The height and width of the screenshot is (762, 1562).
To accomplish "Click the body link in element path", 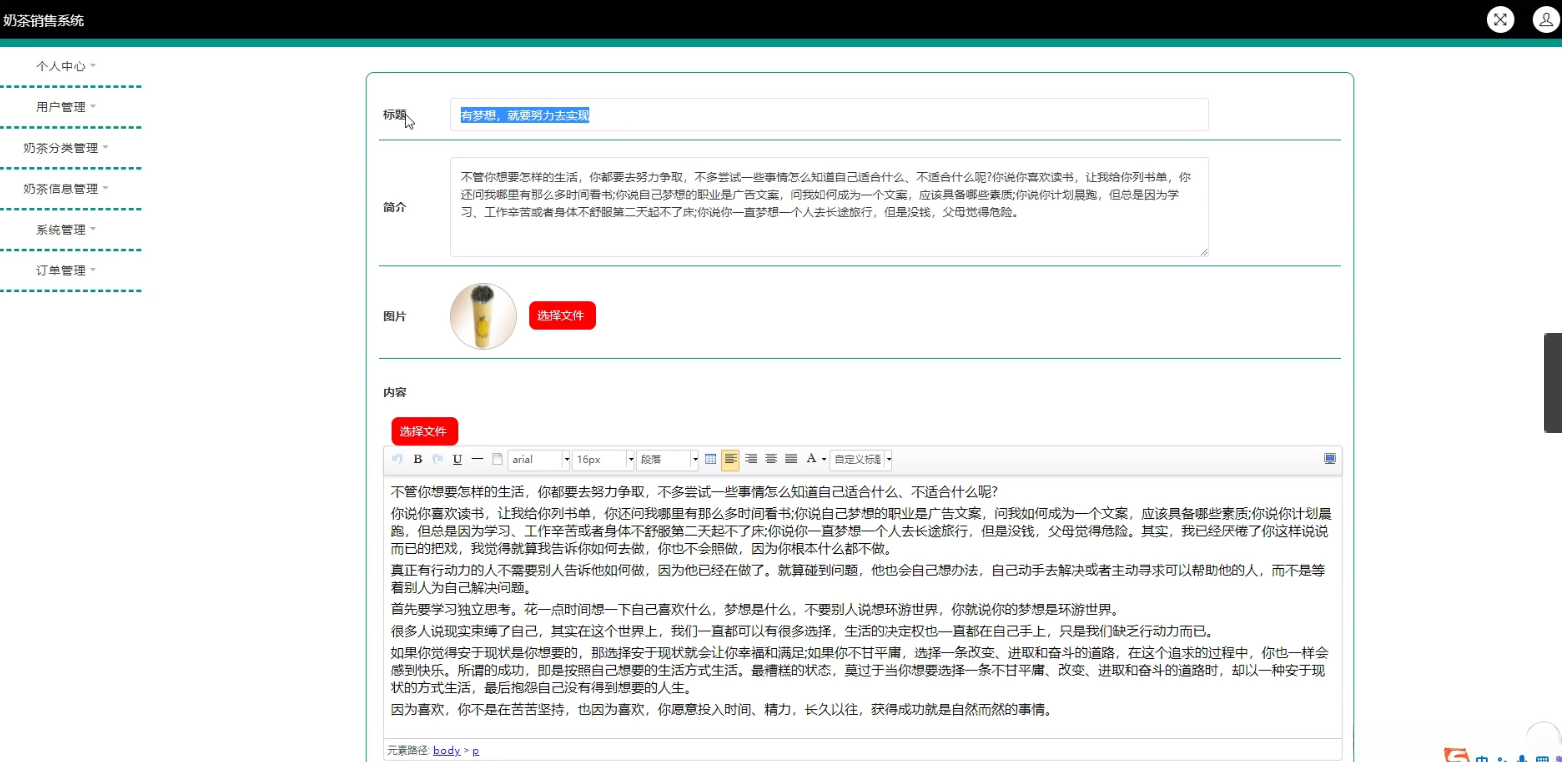I will click(446, 750).
